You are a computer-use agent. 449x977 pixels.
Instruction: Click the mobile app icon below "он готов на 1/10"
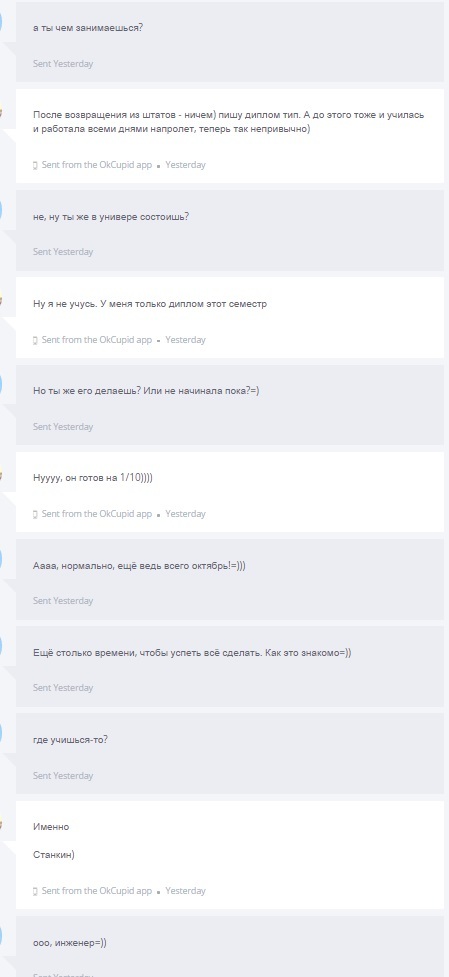tap(35, 514)
